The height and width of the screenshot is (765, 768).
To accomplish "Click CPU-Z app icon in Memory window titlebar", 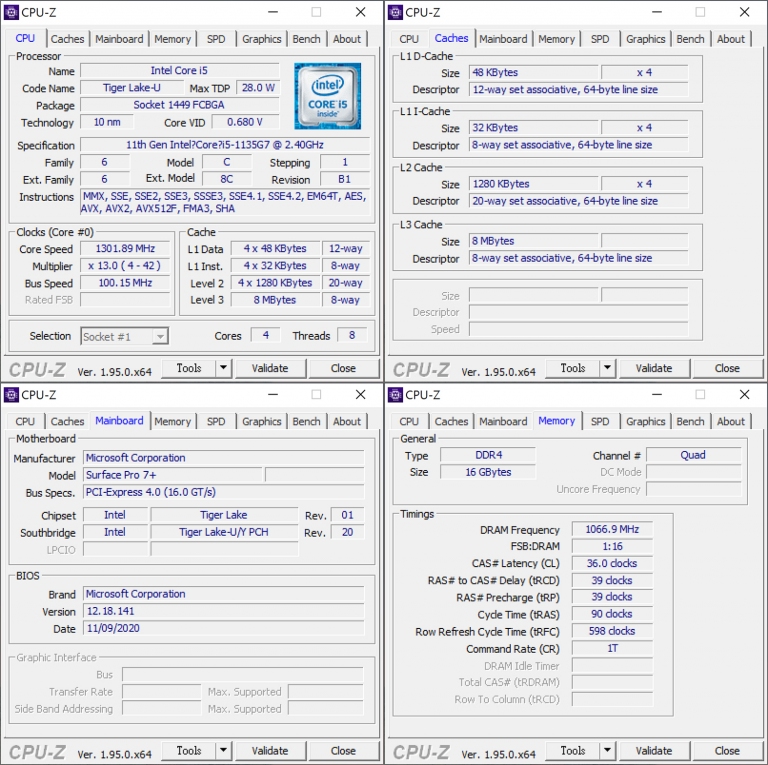I will (x=395, y=394).
